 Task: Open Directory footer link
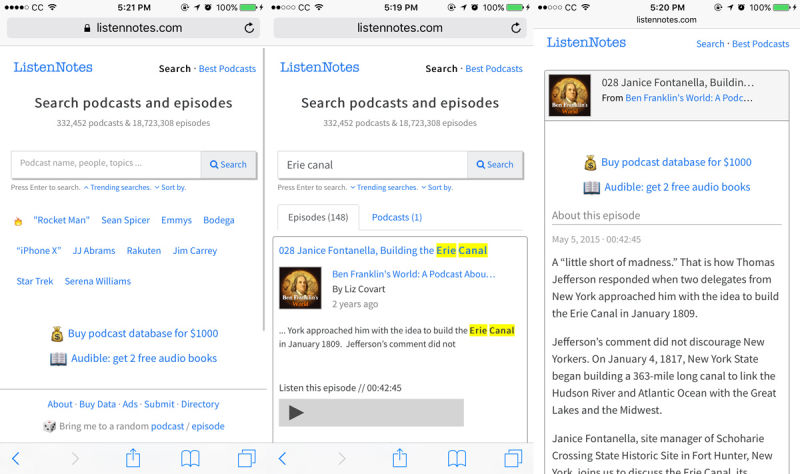[200, 404]
